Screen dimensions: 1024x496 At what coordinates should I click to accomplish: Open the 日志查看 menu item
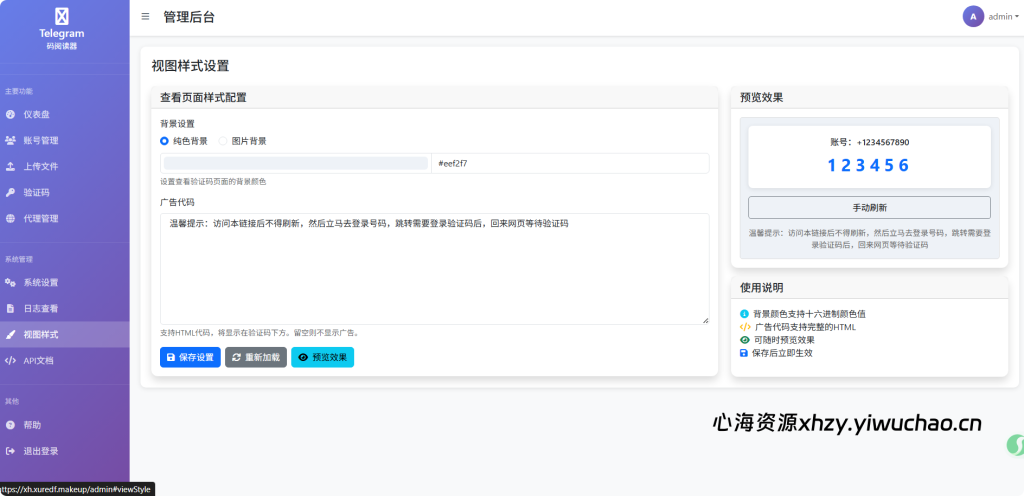[40, 308]
